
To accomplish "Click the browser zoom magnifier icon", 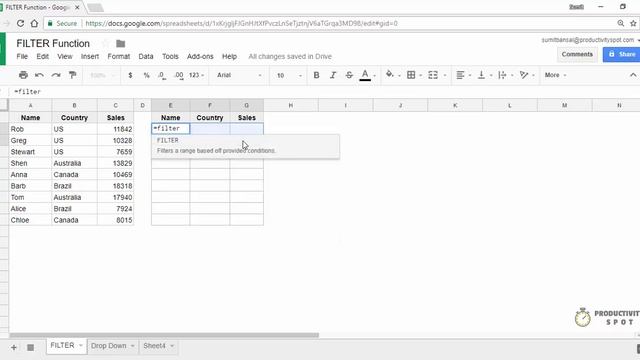I will coord(621,24).
